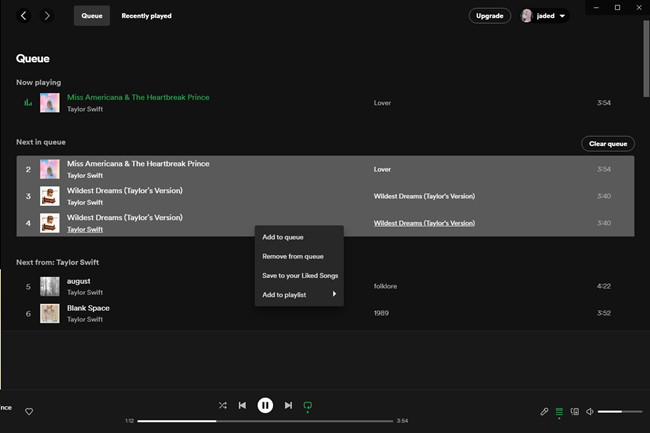Viewport: 650px width, 433px height.
Task: Click the now playing Lover album cover
Action: (50, 103)
